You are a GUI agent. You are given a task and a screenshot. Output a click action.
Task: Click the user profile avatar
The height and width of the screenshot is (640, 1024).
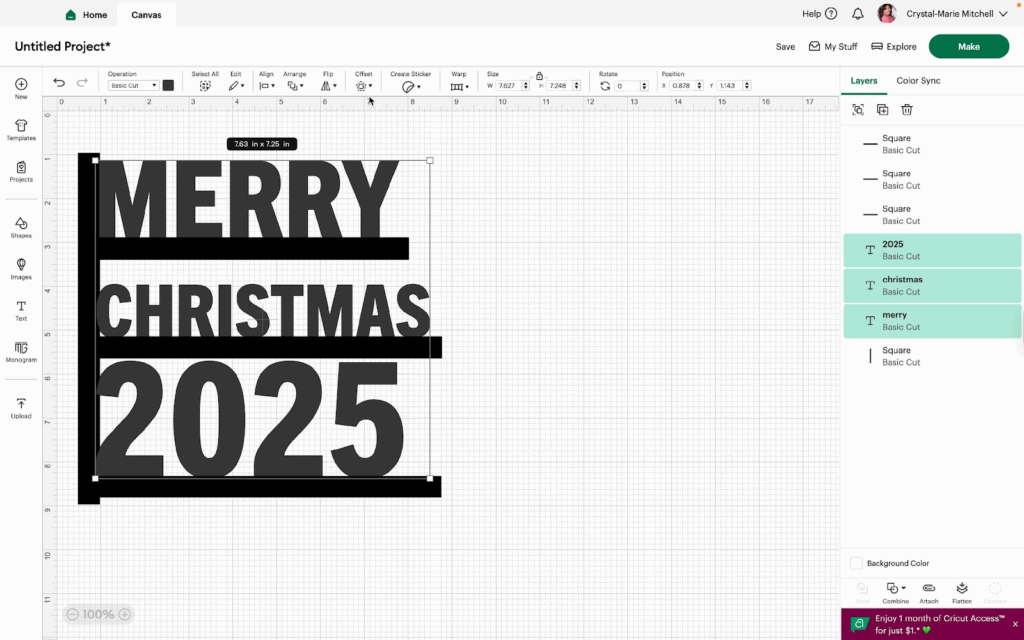pos(886,13)
